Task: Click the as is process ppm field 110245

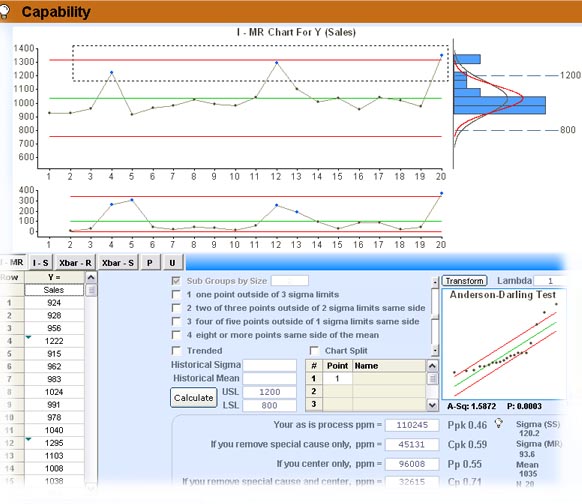Action: (x=412, y=425)
